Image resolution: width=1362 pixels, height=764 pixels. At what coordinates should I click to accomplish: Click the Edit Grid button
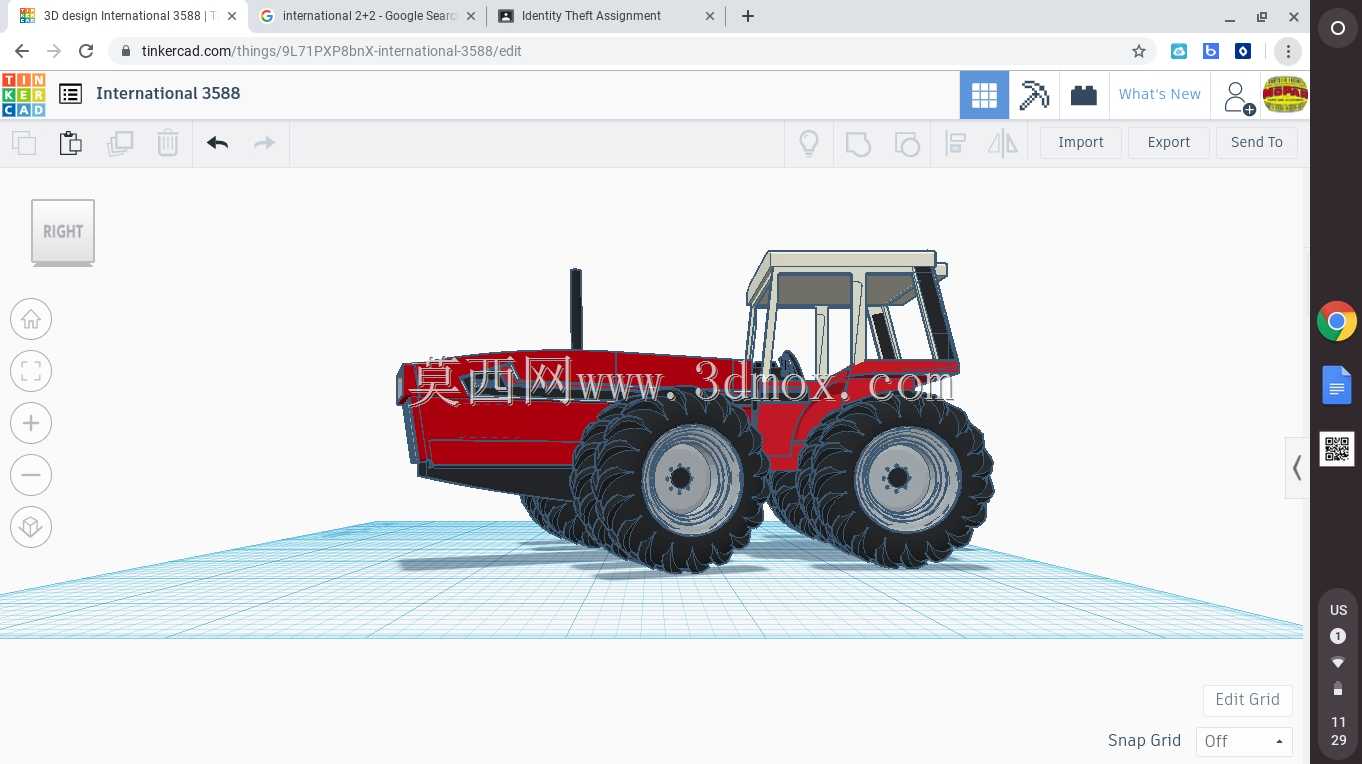1247,700
